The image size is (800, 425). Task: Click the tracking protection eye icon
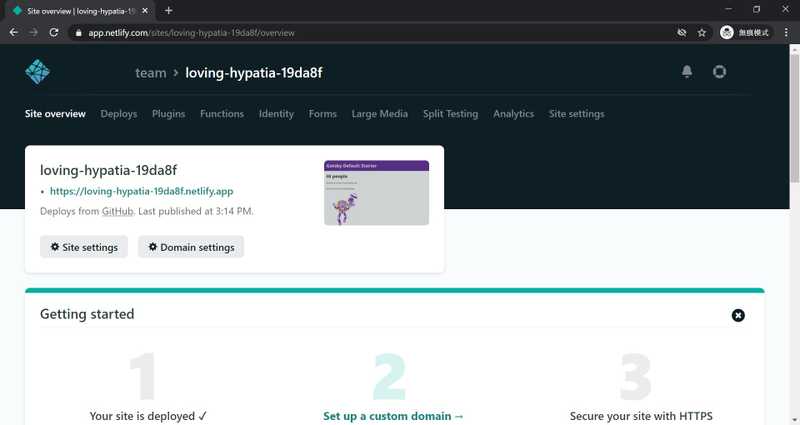tap(681, 32)
